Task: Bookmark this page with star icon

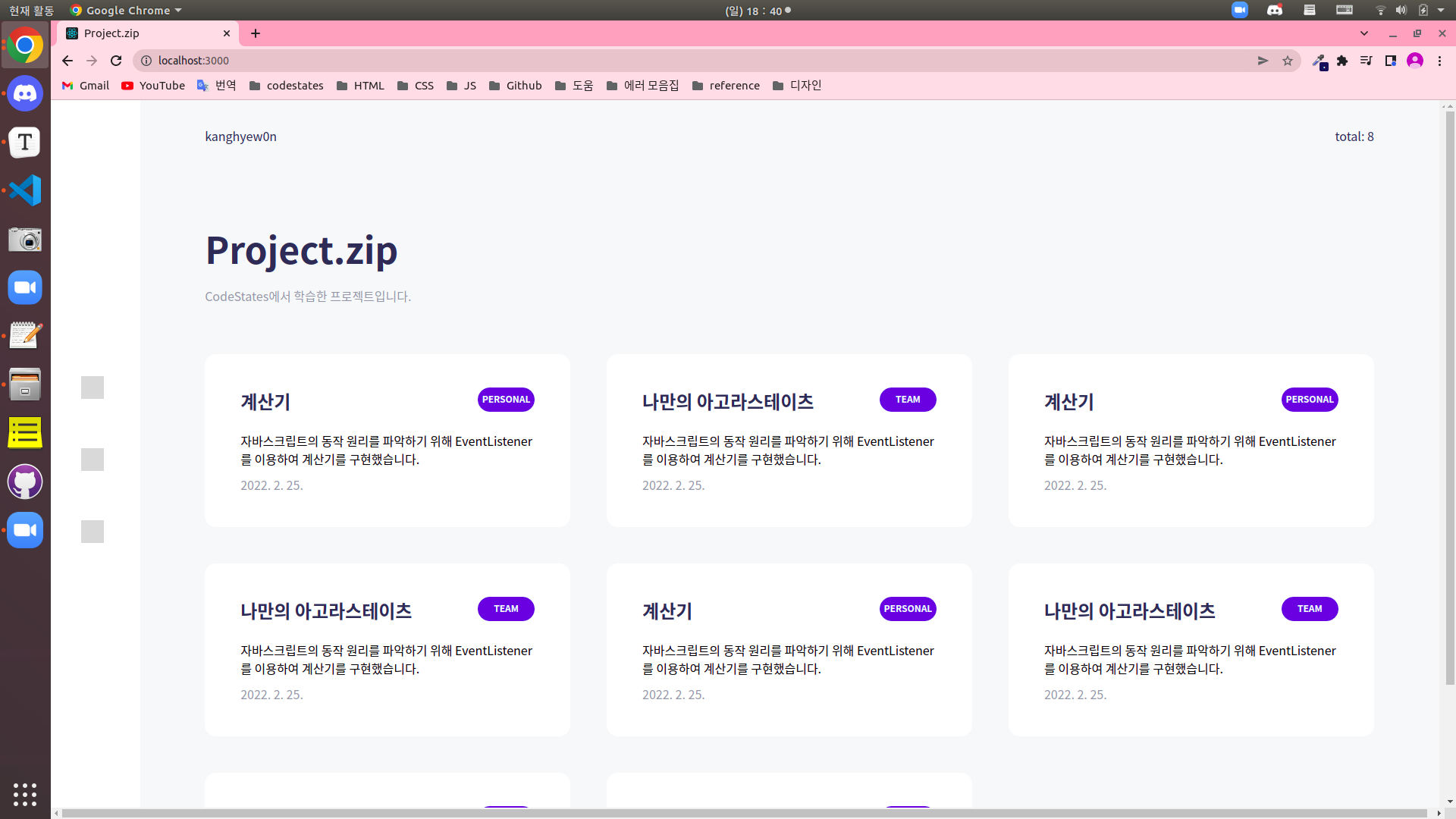Action: 1288,61
